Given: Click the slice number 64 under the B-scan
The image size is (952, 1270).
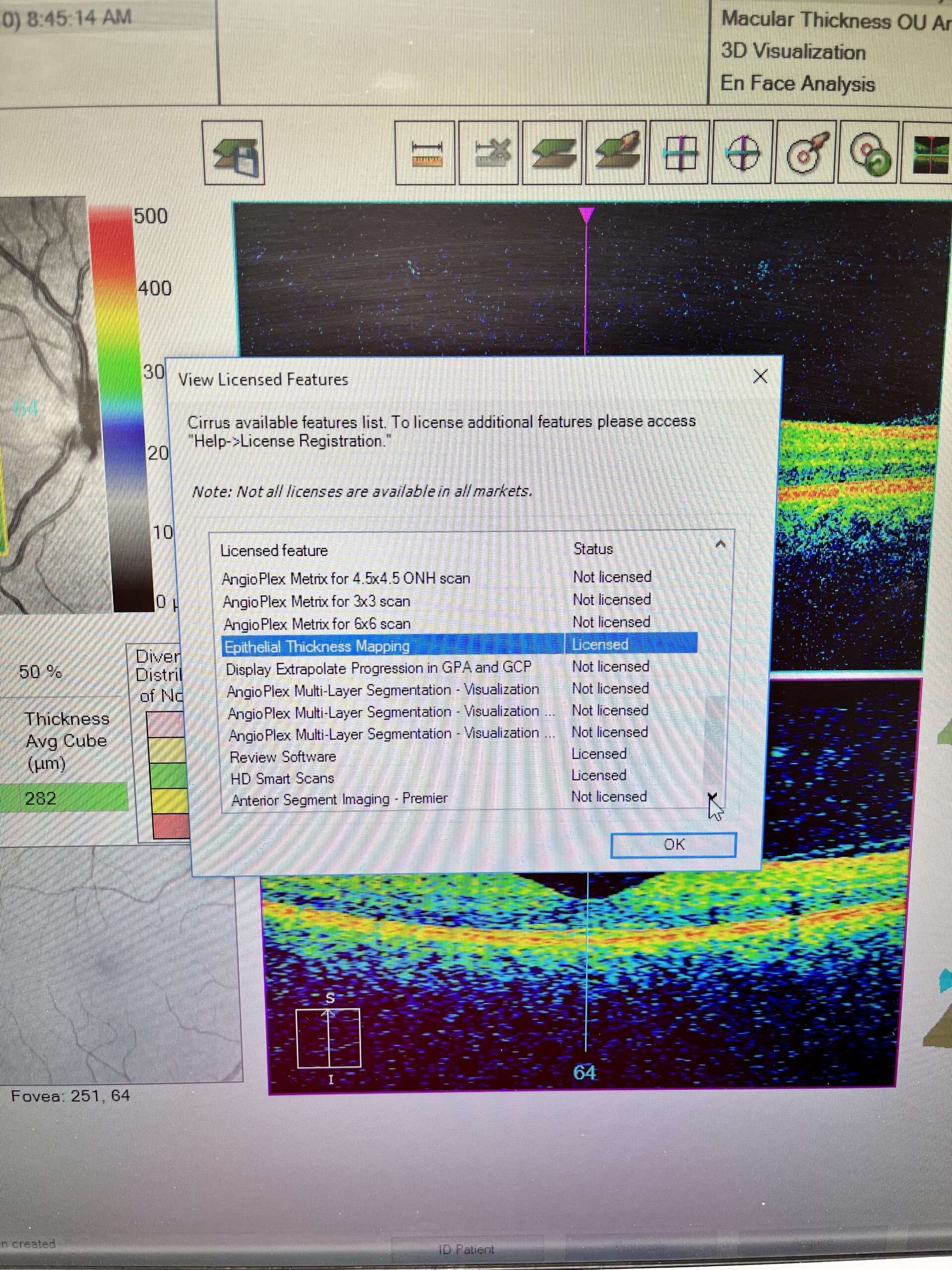Looking at the screenshot, I should [x=584, y=1072].
